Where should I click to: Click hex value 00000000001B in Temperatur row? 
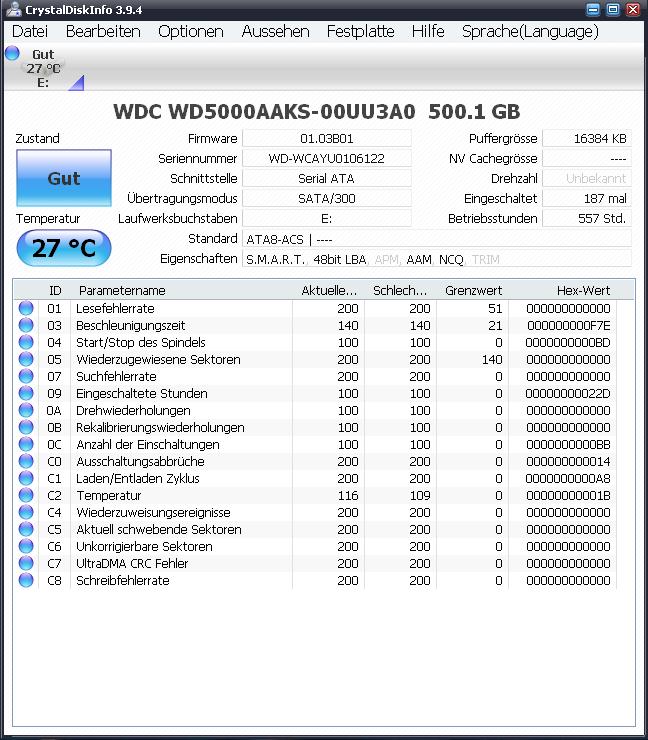pos(568,496)
